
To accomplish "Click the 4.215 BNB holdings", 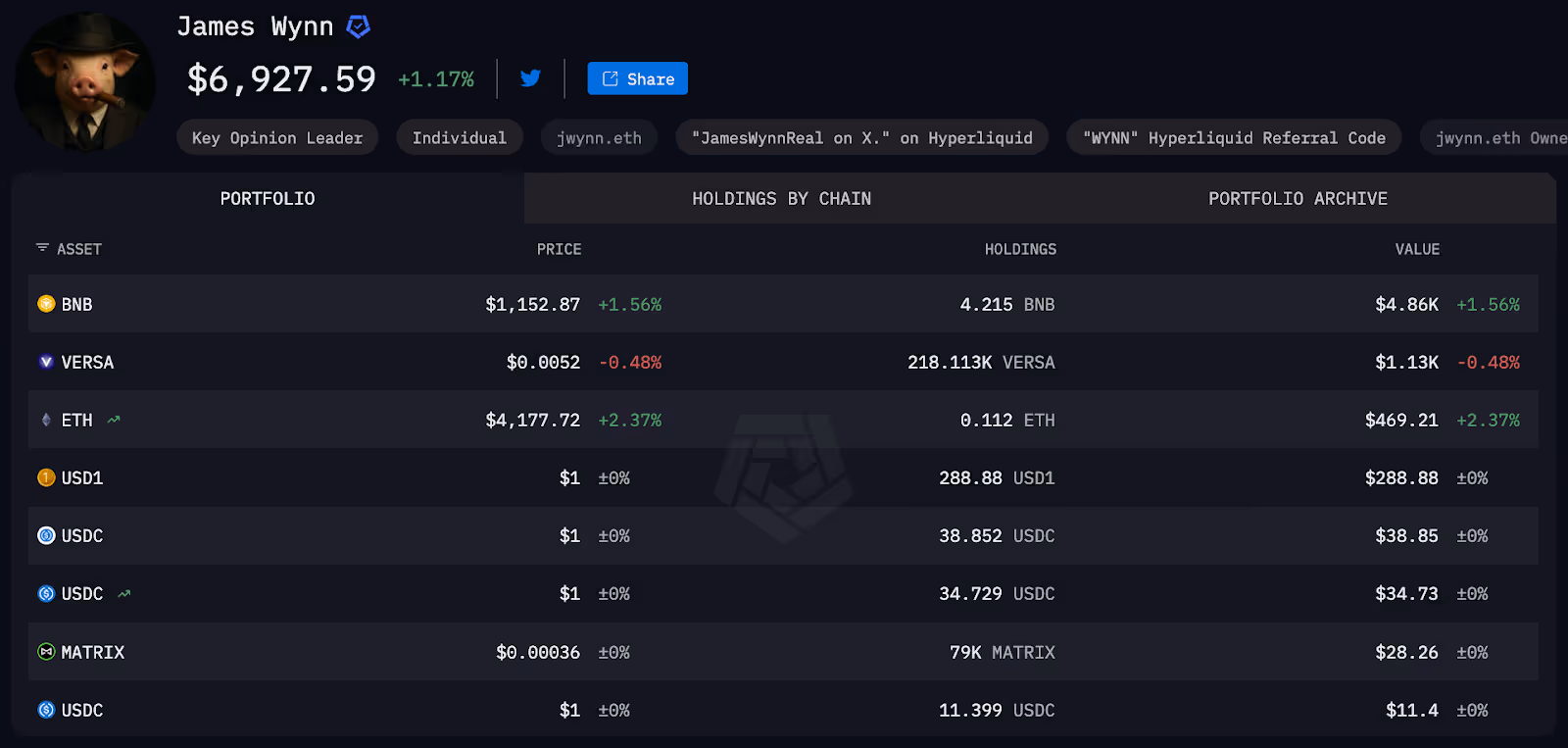I will click(x=1007, y=304).
